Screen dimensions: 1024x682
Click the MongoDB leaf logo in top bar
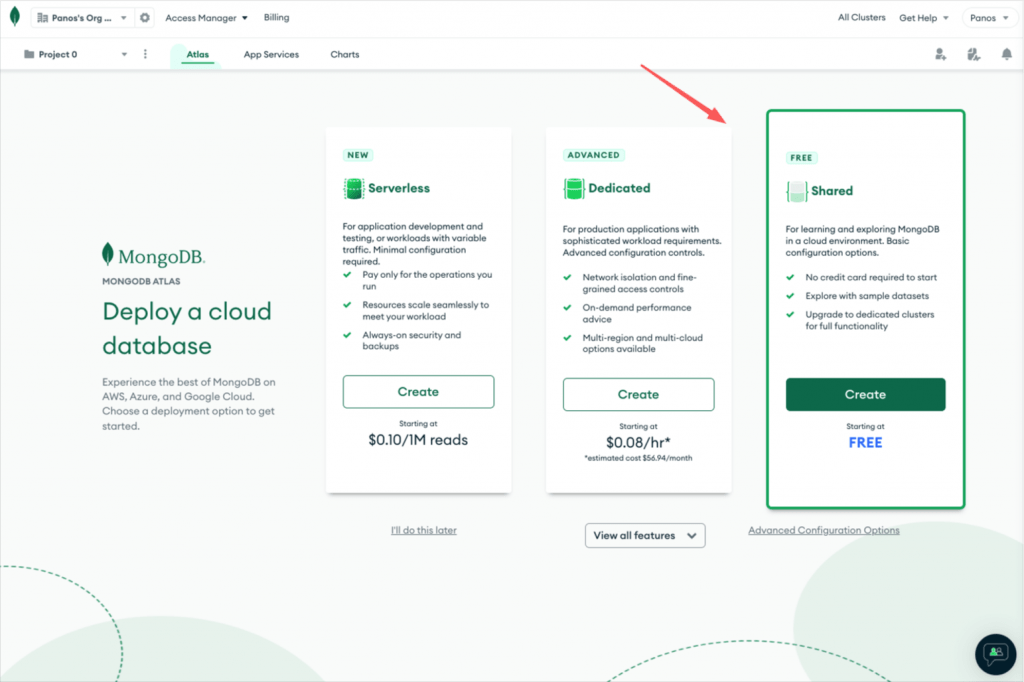tap(14, 17)
